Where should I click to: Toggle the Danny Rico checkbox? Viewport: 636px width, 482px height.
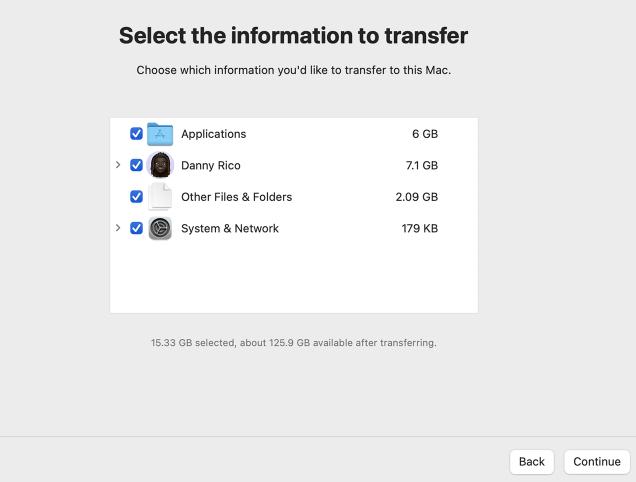tap(137, 165)
